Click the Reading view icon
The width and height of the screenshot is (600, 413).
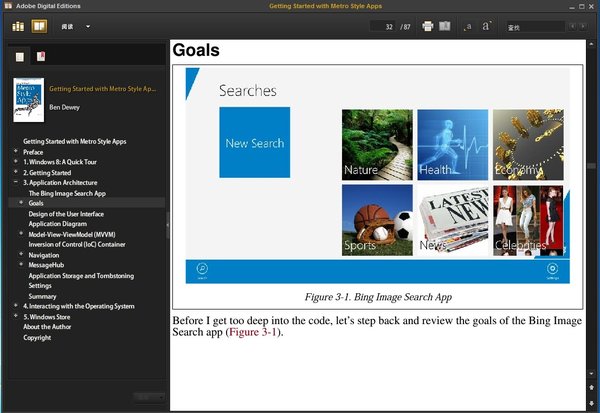pos(39,26)
